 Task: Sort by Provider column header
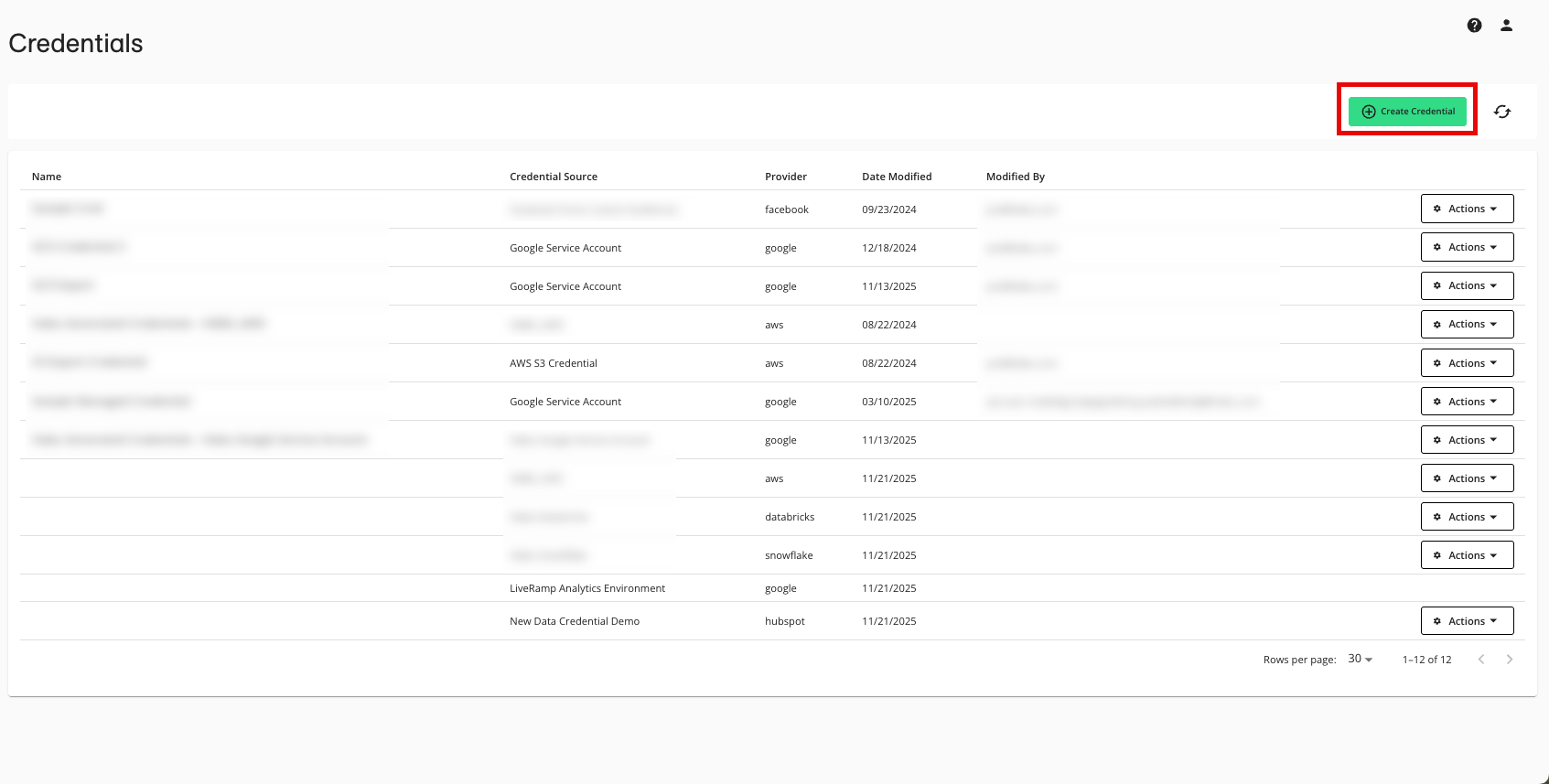(x=786, y=177)
